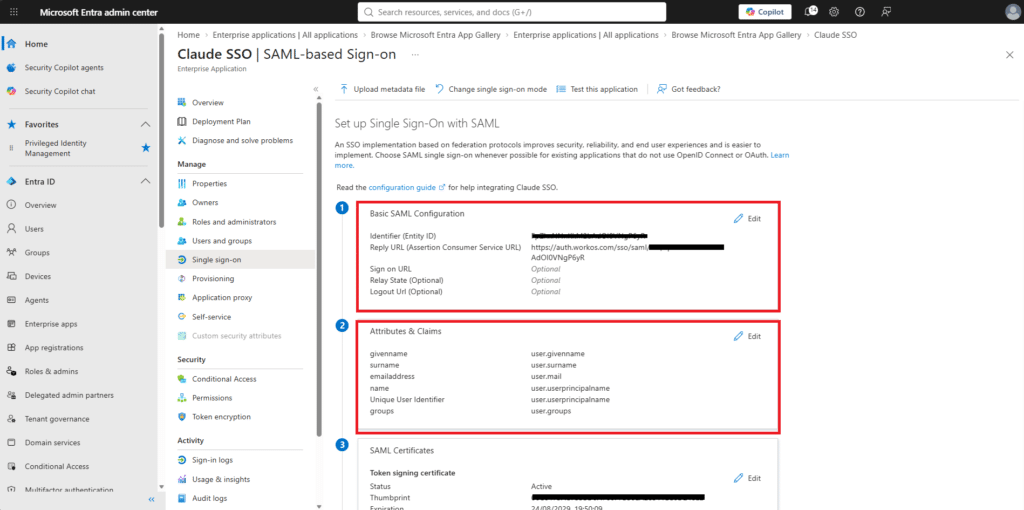Image resolution: width=1024 pixels, height=510 pixels.
Task: Open Entra ID Overview in sidebar
Action: point(40,205)
